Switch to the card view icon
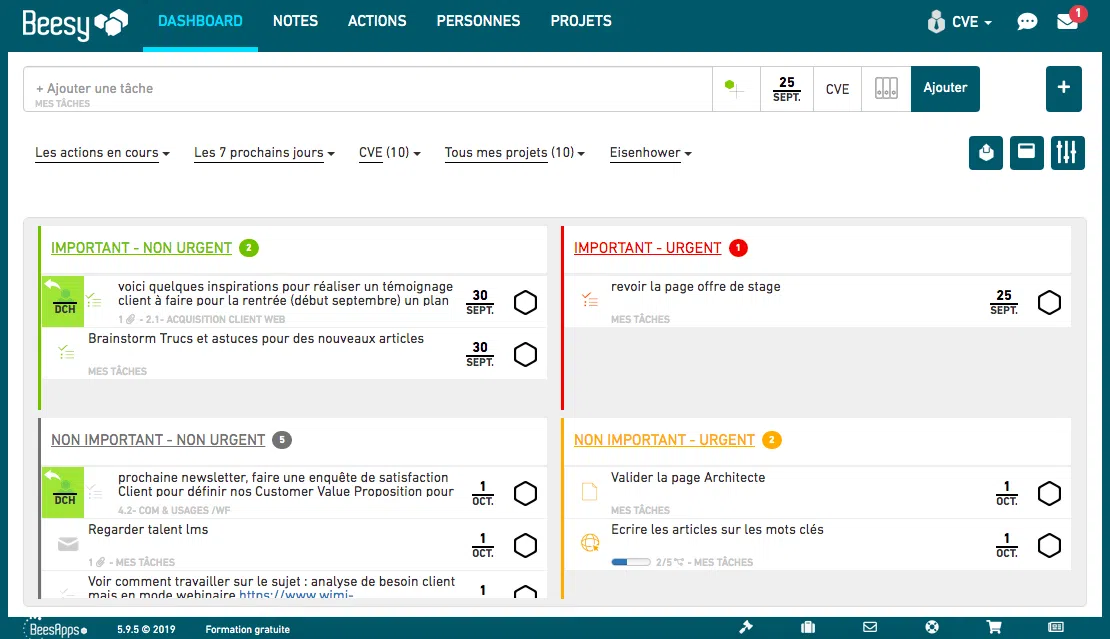This screenshot has width=1110, height=639. (1026, 153)
